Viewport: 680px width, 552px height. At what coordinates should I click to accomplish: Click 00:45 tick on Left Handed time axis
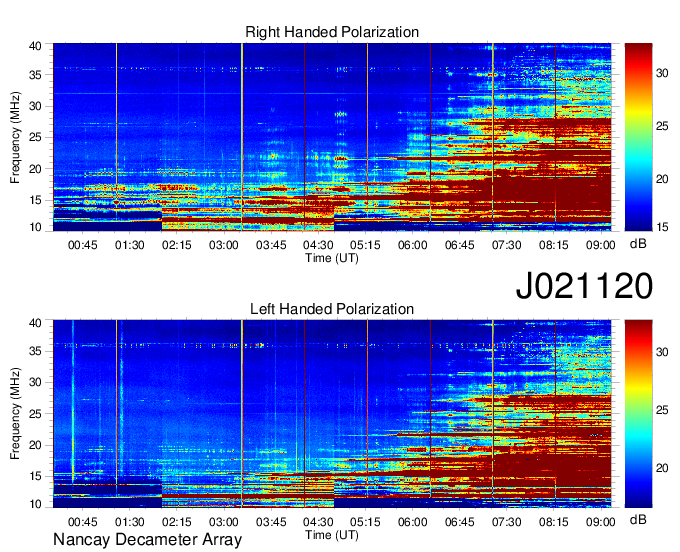(x=82, y=522)
